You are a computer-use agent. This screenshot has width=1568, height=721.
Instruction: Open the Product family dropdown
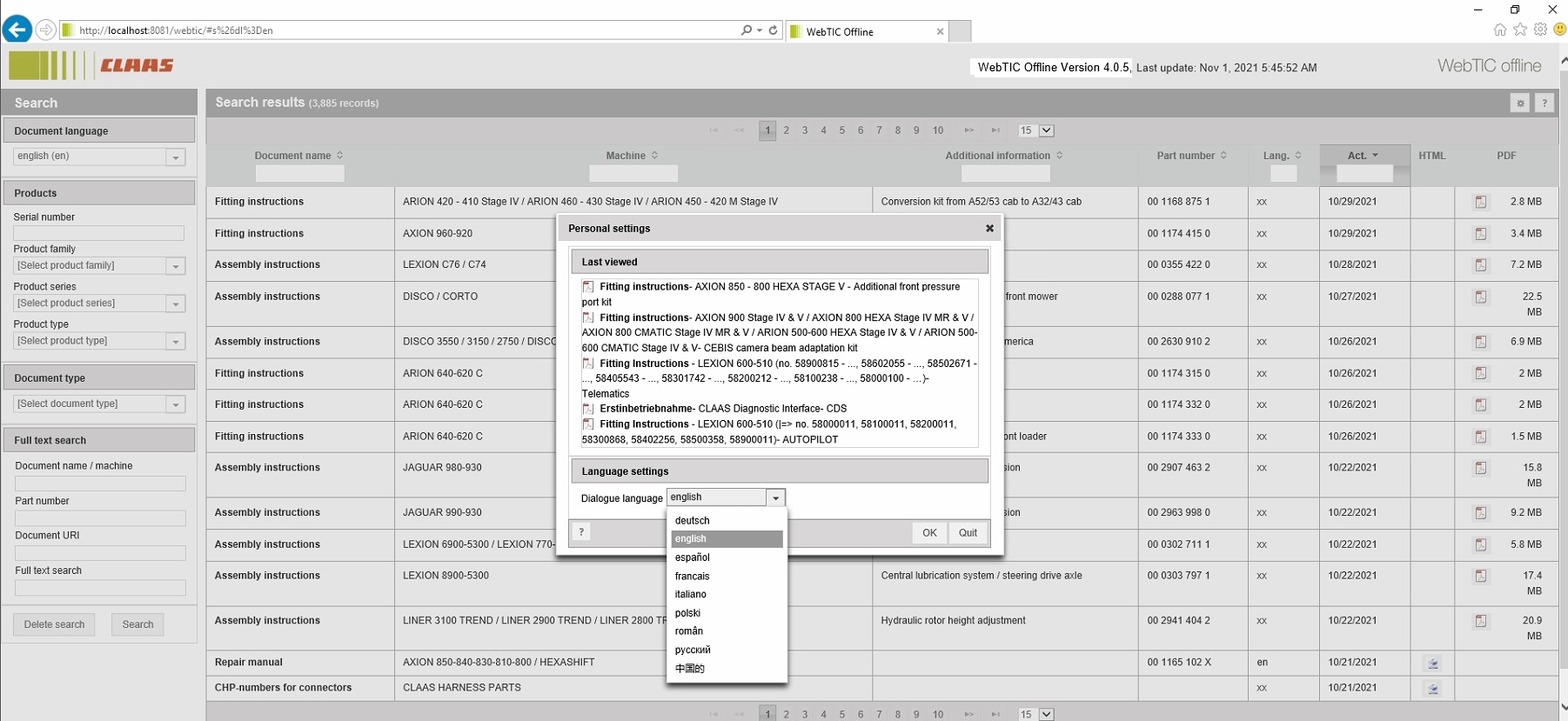(176, 266)
